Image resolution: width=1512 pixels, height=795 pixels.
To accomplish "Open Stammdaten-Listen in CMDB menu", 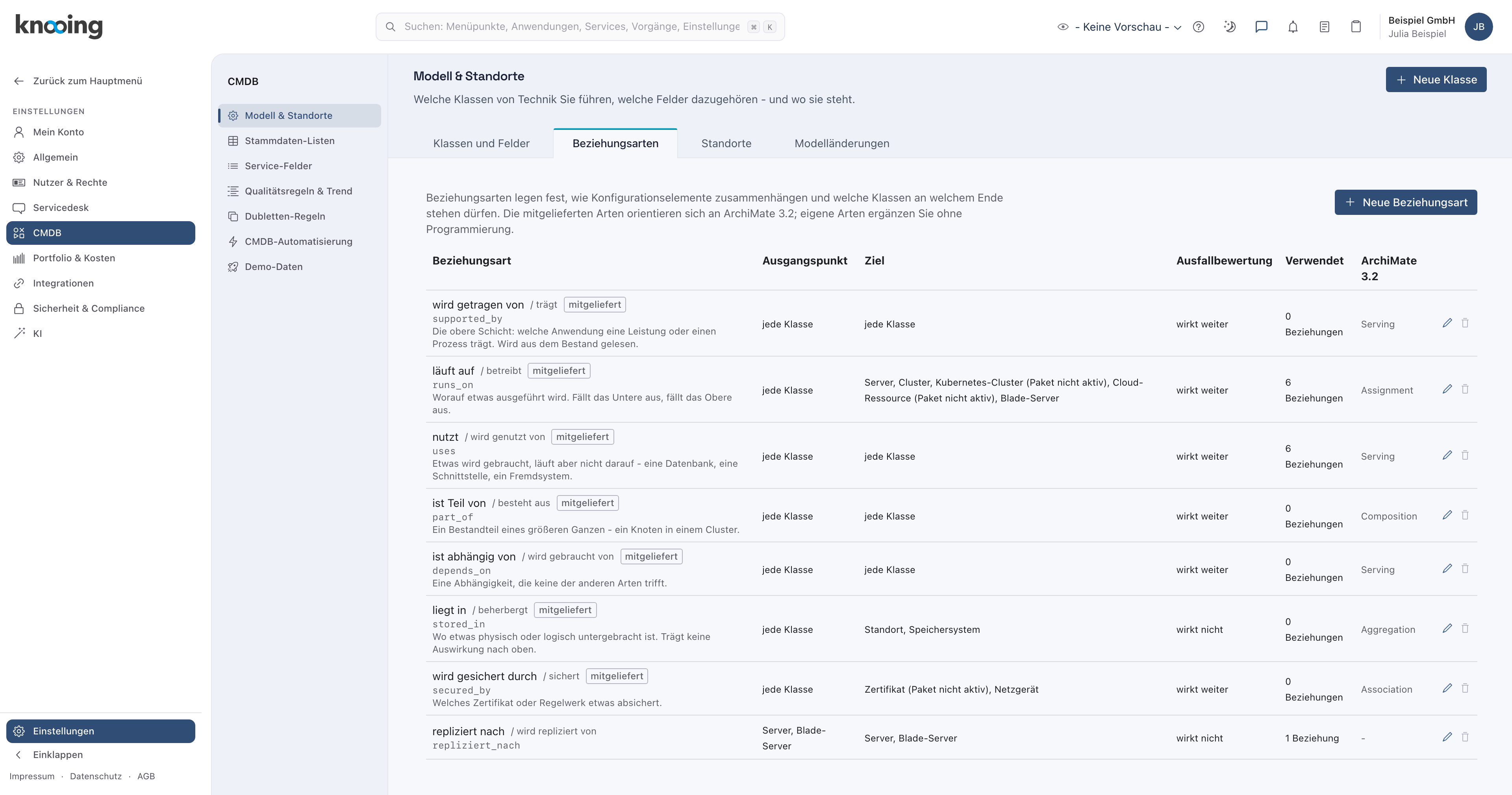I will 299,141.
